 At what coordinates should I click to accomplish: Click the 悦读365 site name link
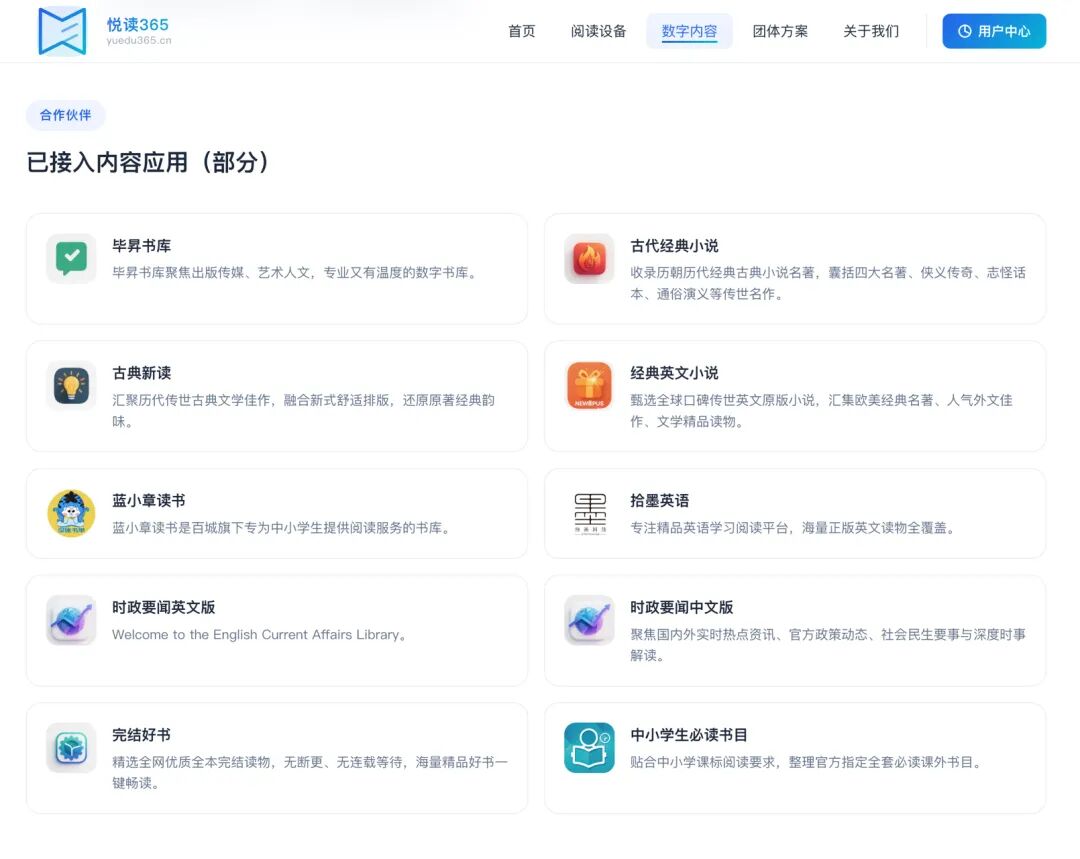(x=138, y=25)
